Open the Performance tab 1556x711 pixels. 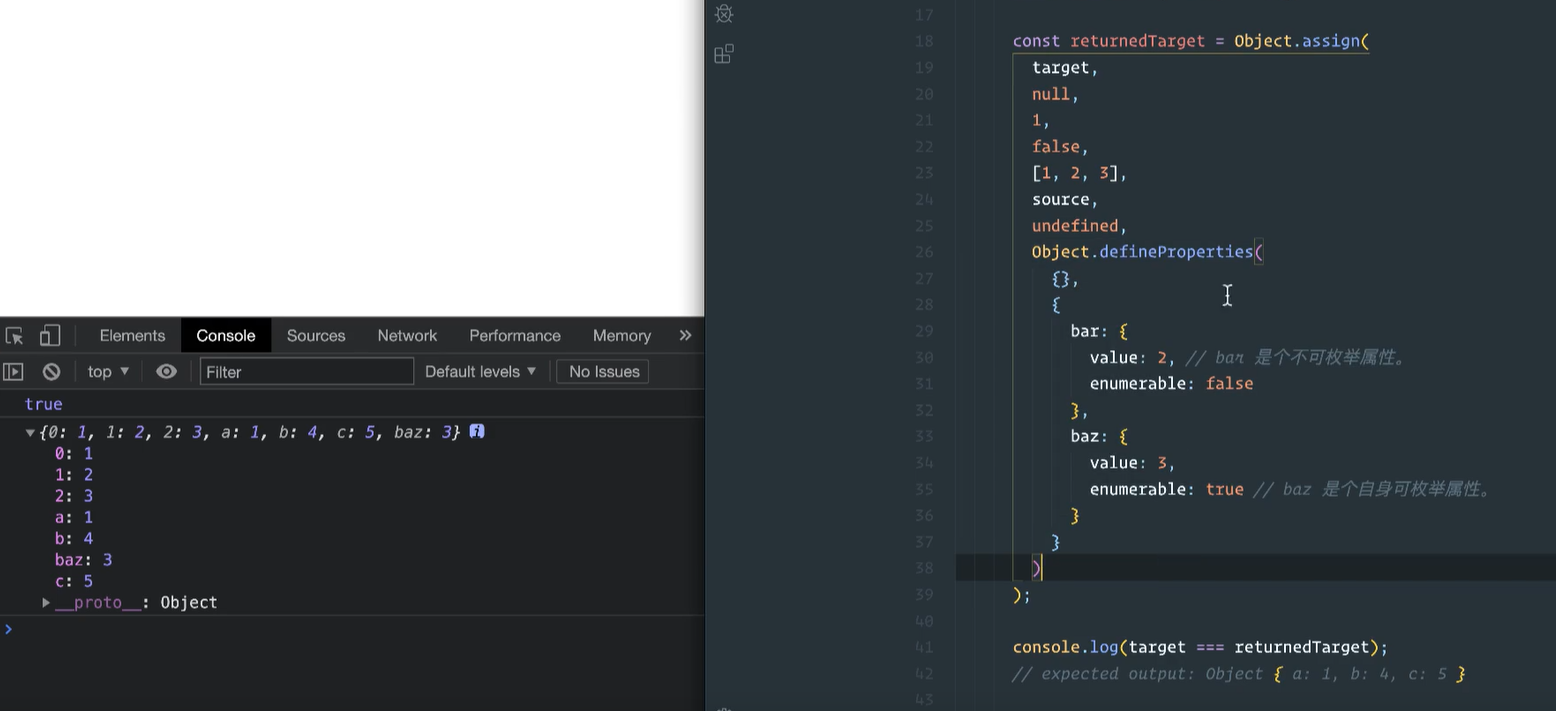[515, 336]
